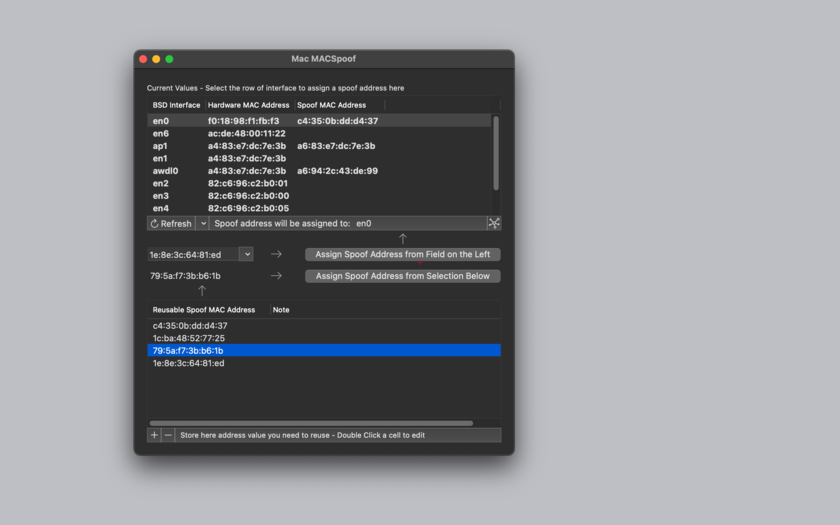Remove selected address with minus button
Image resolution: width=840 pixels, height=525 pixels.
[168, 435]
